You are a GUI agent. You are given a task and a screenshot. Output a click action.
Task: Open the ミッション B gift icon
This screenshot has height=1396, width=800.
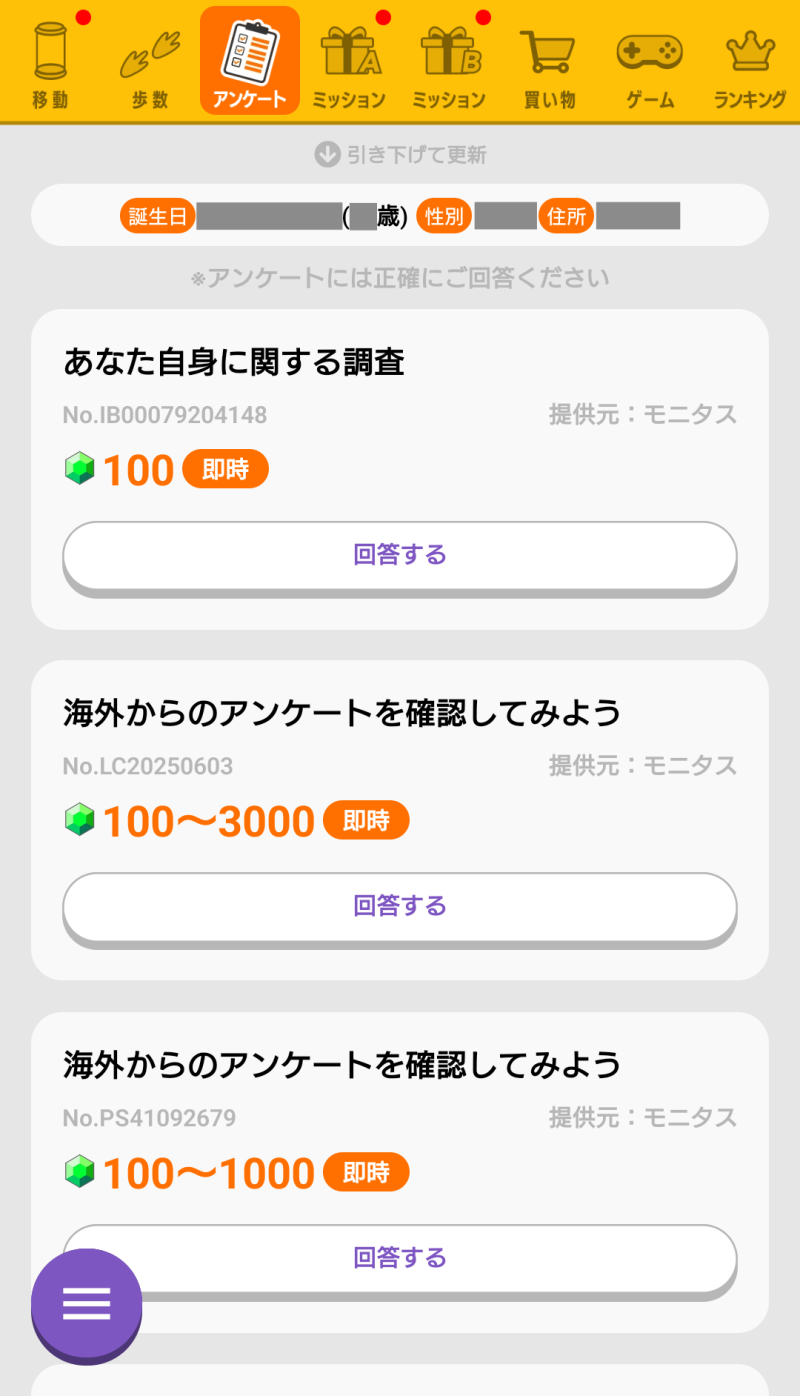pos(449,60)
